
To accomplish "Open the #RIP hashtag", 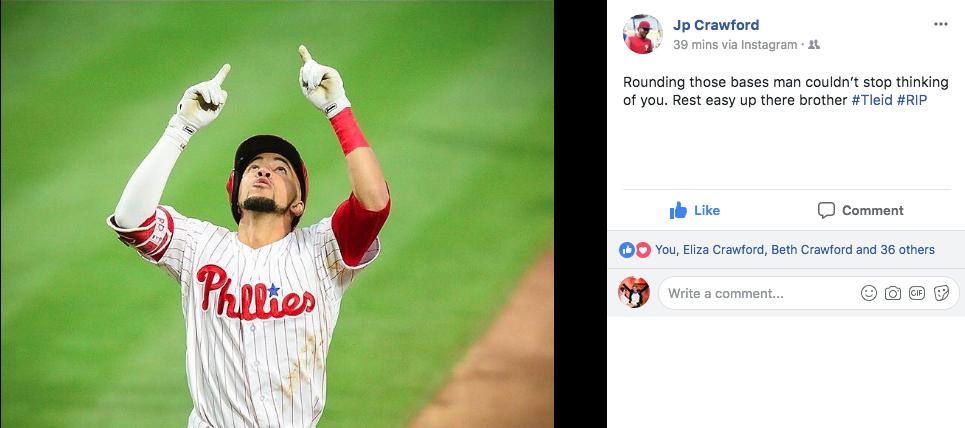I will coord(911,100).
